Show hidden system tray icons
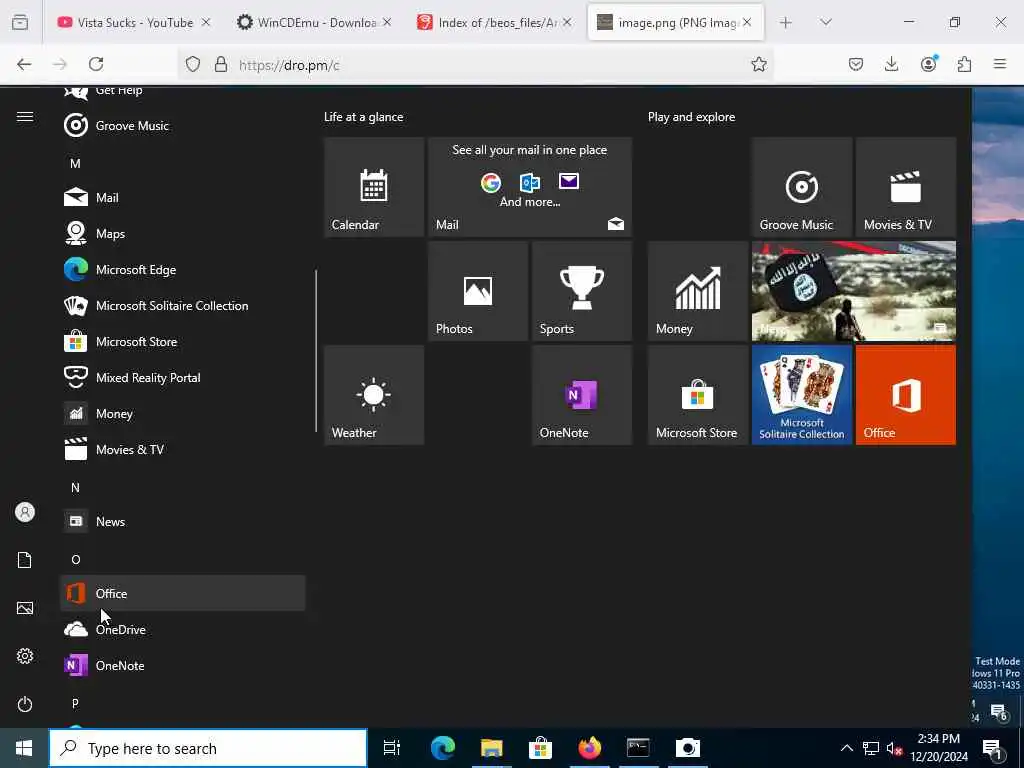The image size is (1024, 768). 846,748
